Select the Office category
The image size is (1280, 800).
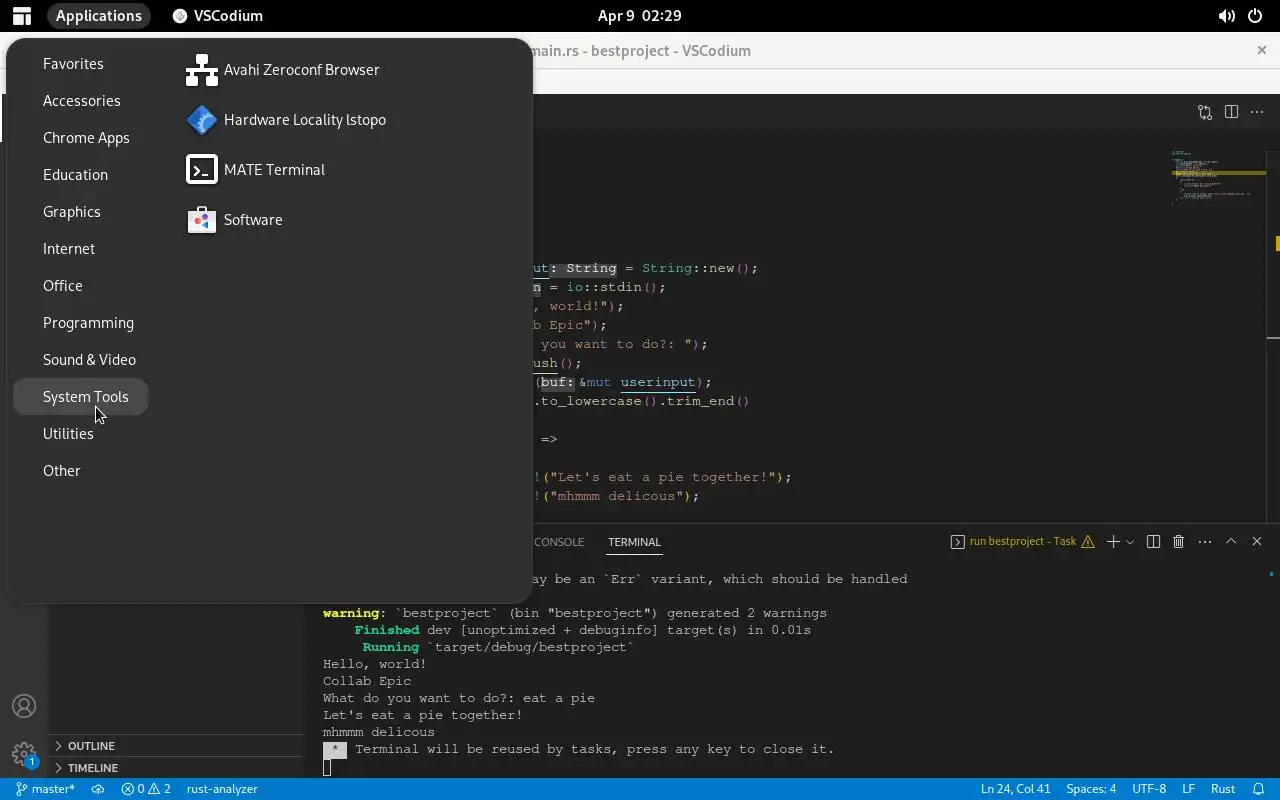[62, 286]
